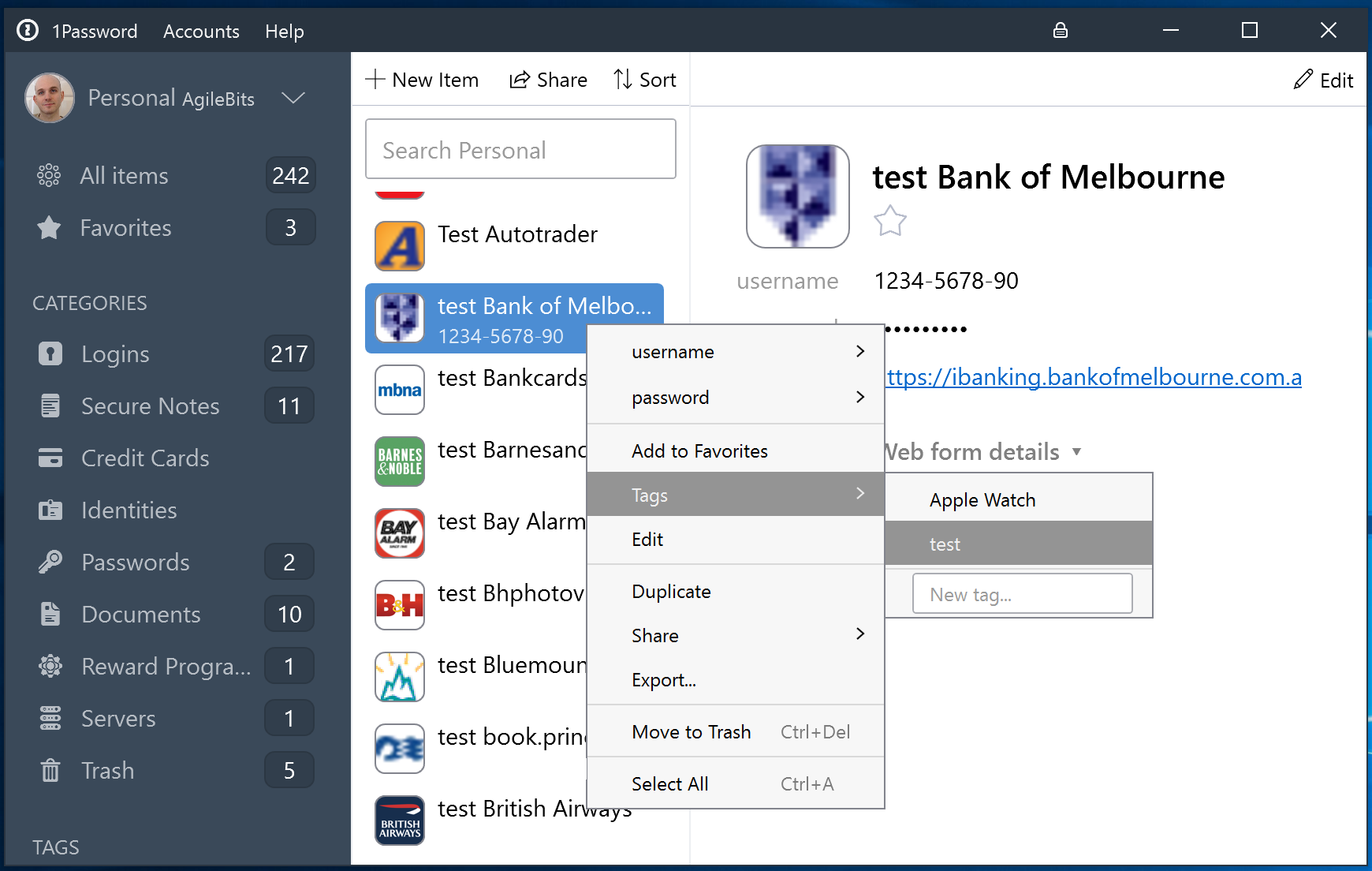1372x871 pixels.
Task: Select Servers category icon
Action: (x=50, y=718)
